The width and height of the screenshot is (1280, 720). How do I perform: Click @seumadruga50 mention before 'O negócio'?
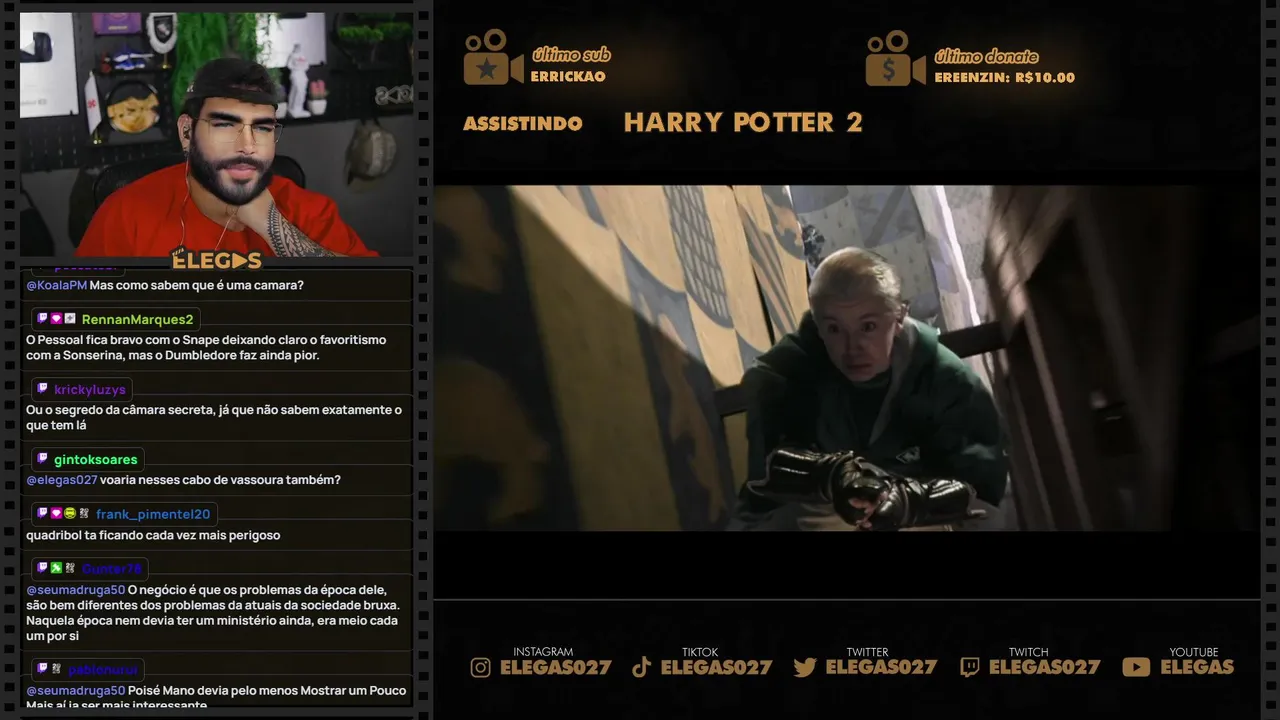pyautogui.click(x=76, y=590)
